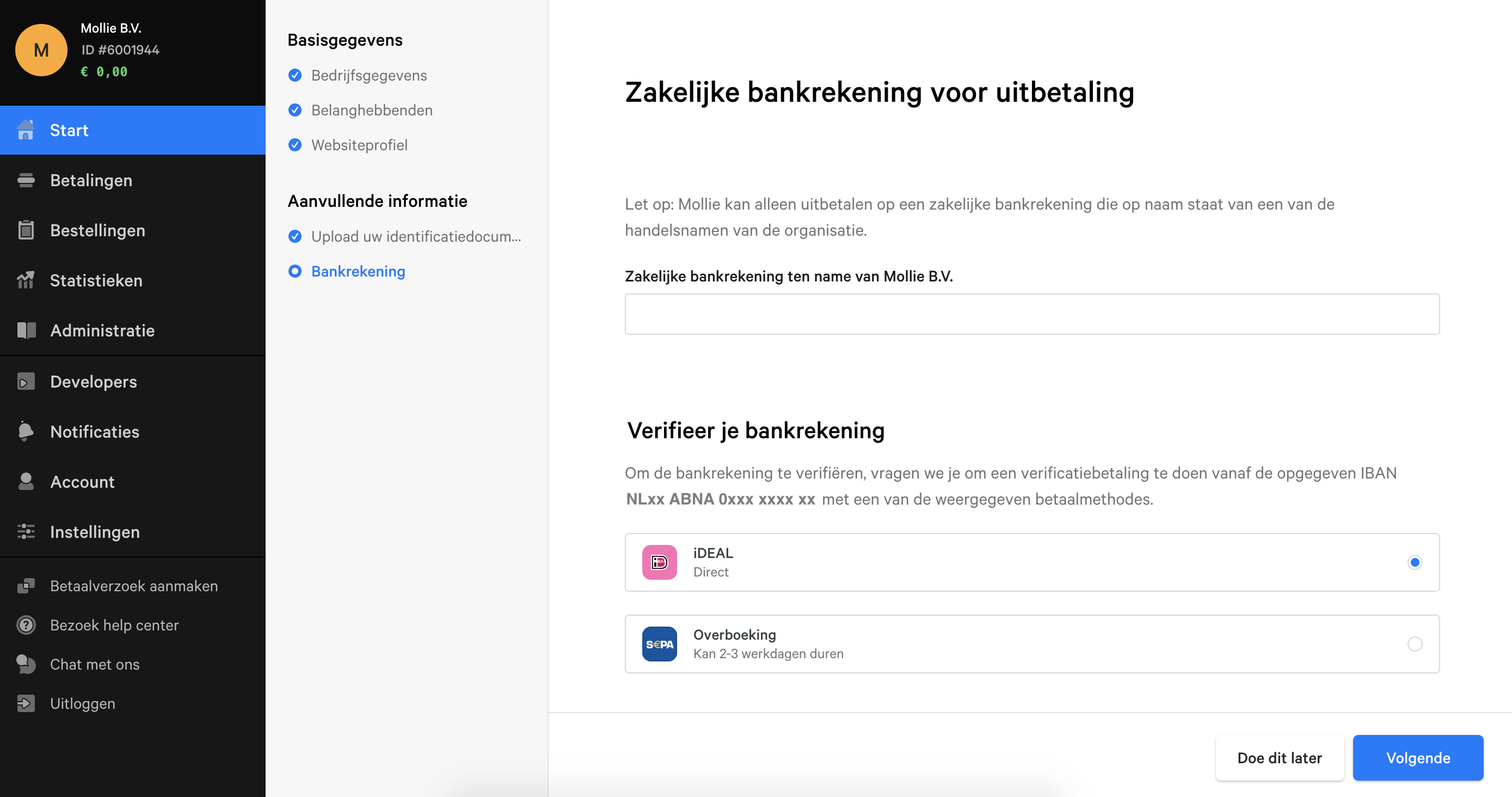Click the Statistieken chart icon
The height and width of the screenshot is (797, 1512).
pos(26,280)
